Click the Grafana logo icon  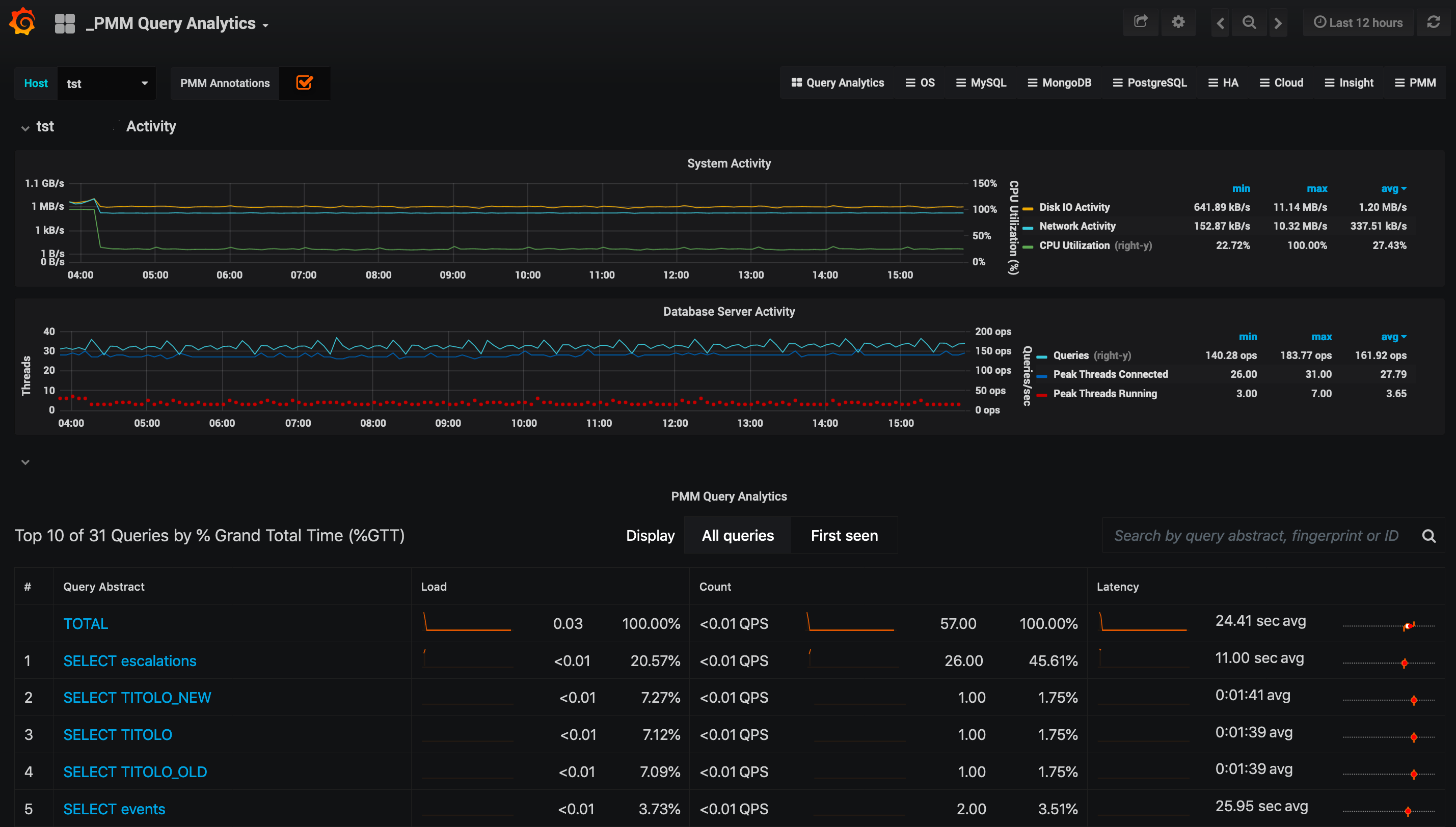23,22
